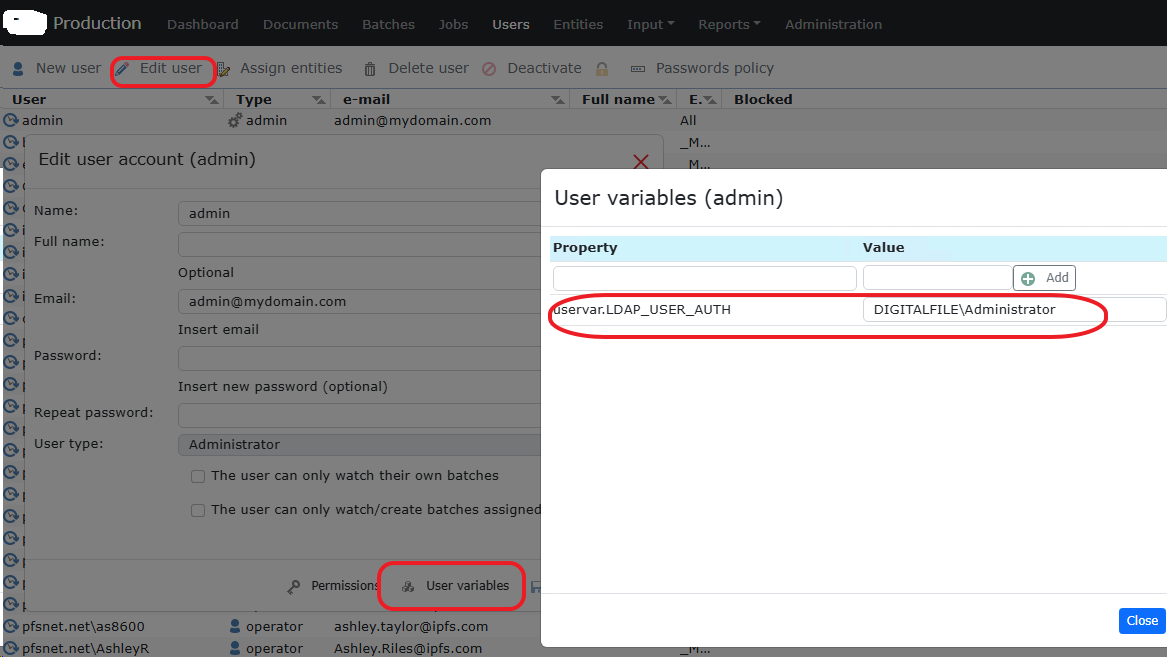Expand the Input menu dropdown
This screenshot has width=1167, height=657.
pos(650,24)
